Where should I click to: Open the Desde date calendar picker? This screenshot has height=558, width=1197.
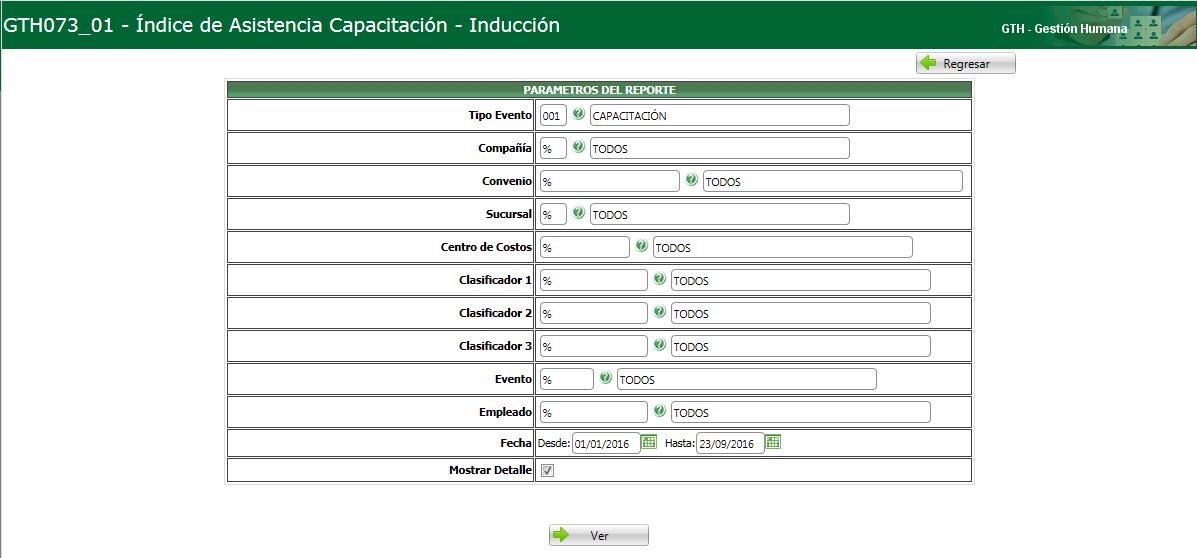pyautogui.click(x=648, y=442)
